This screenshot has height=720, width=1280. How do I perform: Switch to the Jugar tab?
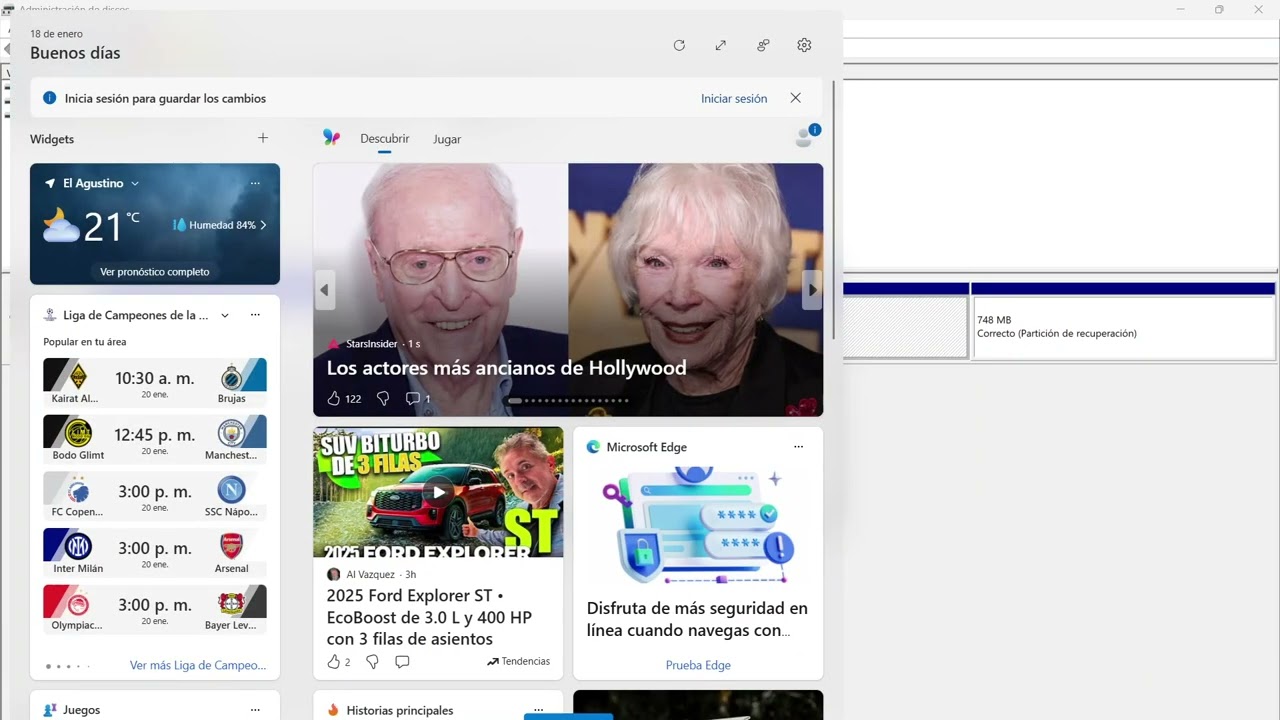click(x=447, y=139)
